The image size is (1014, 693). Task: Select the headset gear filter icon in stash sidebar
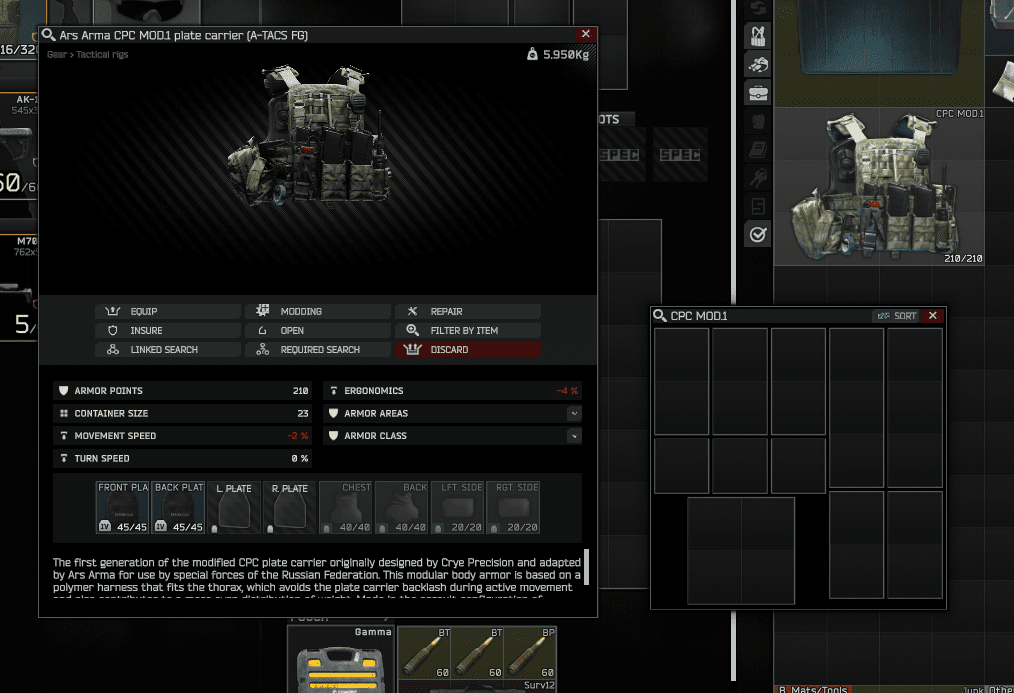(x=758, y=64)
